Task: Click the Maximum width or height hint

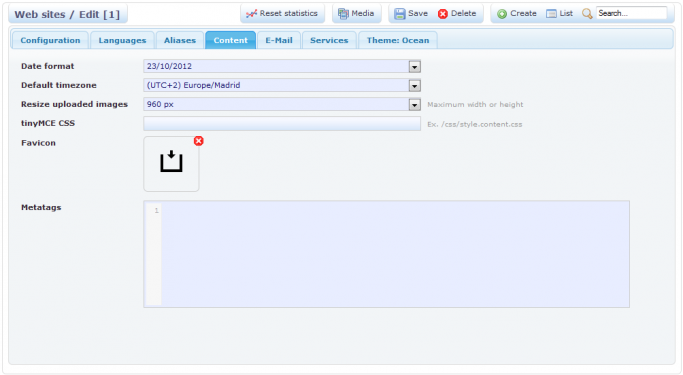Action: pos(475,105)
